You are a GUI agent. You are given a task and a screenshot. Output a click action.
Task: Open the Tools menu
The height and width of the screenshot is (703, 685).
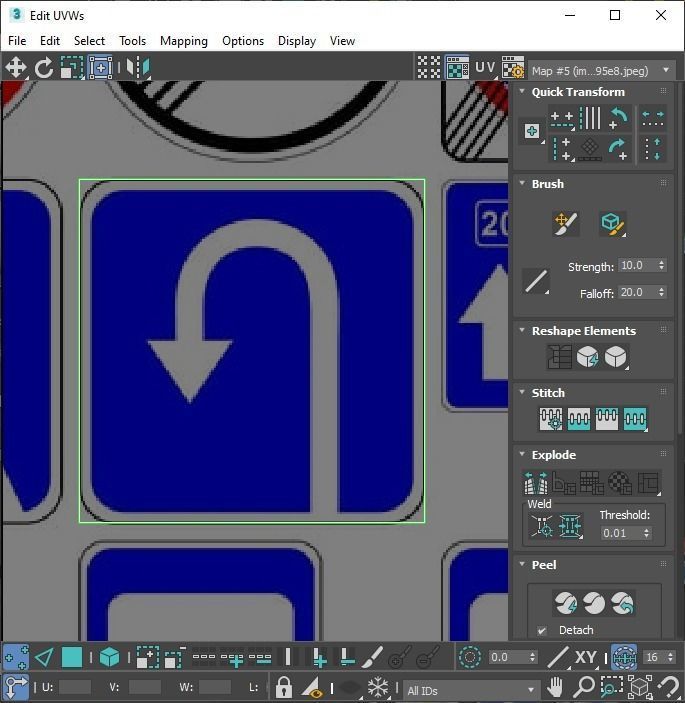(x=132, y=41)
